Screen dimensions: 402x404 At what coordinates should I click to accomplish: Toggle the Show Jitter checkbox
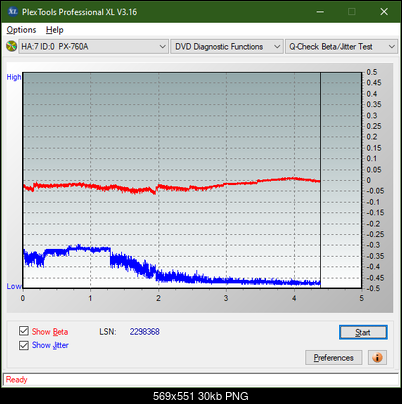point(24,345)
